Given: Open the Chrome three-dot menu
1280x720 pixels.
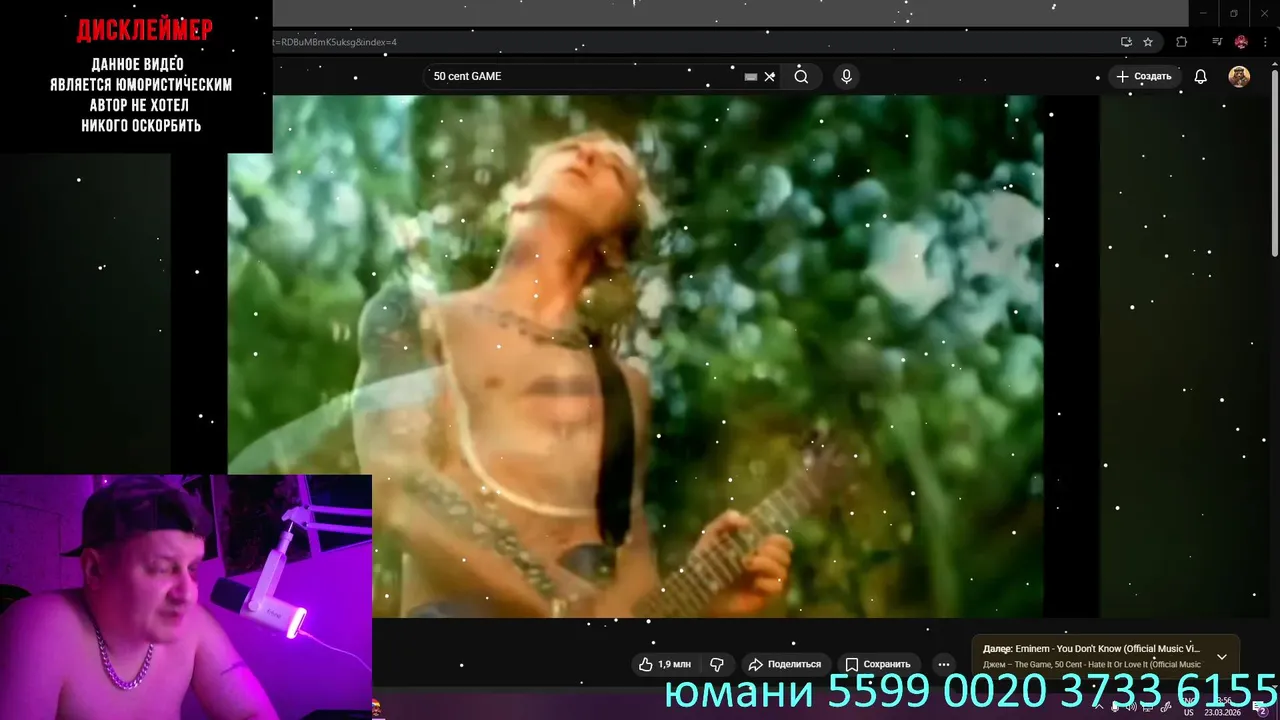Looking at the screenshot, I should [1266, 42].
